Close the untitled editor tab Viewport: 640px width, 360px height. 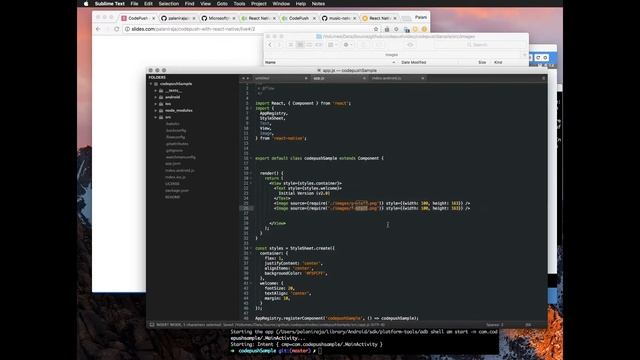point(306,78)
